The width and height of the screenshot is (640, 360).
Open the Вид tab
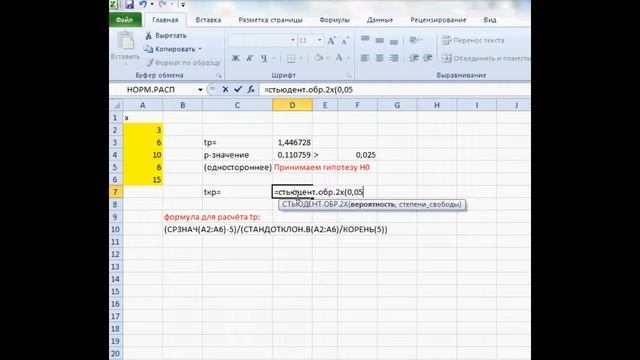tap(490, 20)
